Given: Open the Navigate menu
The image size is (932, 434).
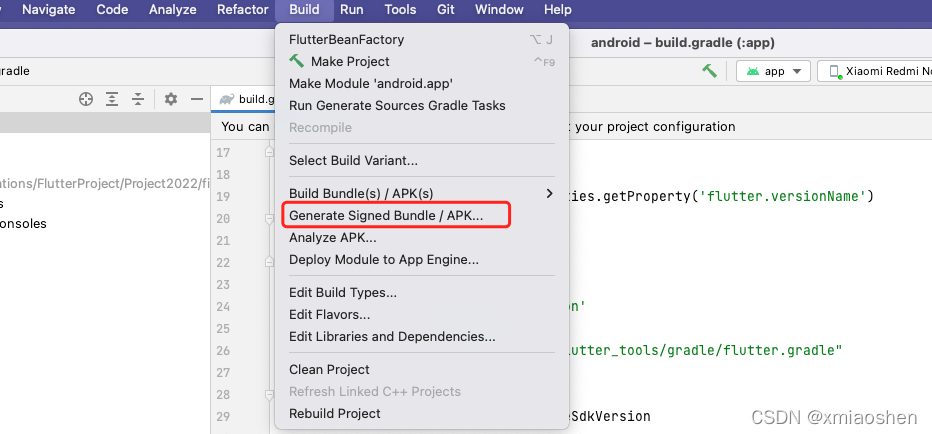Looking at the screenshot, I should (x=49, y=10).
